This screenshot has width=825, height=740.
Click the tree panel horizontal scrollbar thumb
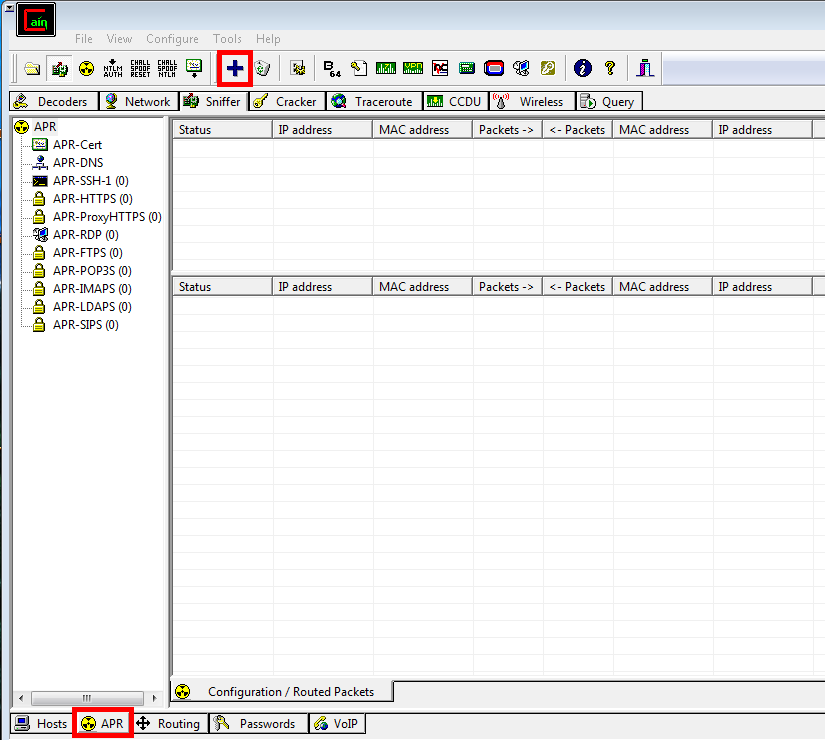coord(87,698)
